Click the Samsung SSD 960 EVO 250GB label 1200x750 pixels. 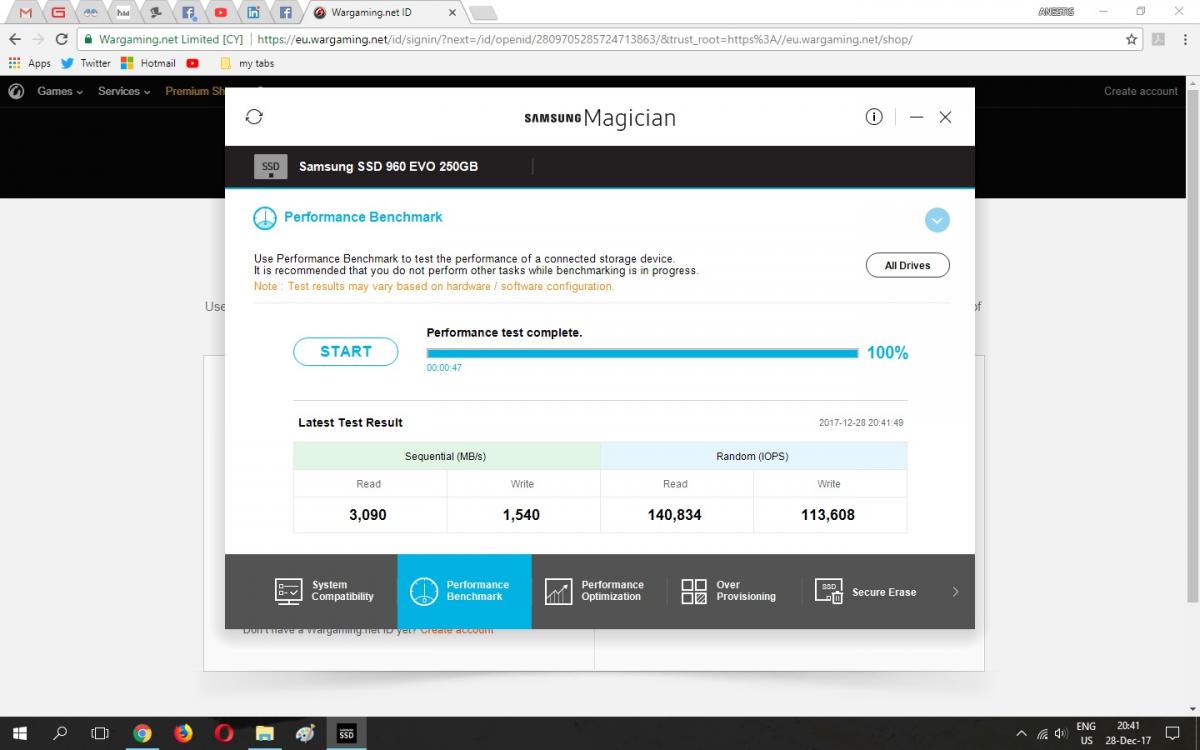[x=388, y=167]
